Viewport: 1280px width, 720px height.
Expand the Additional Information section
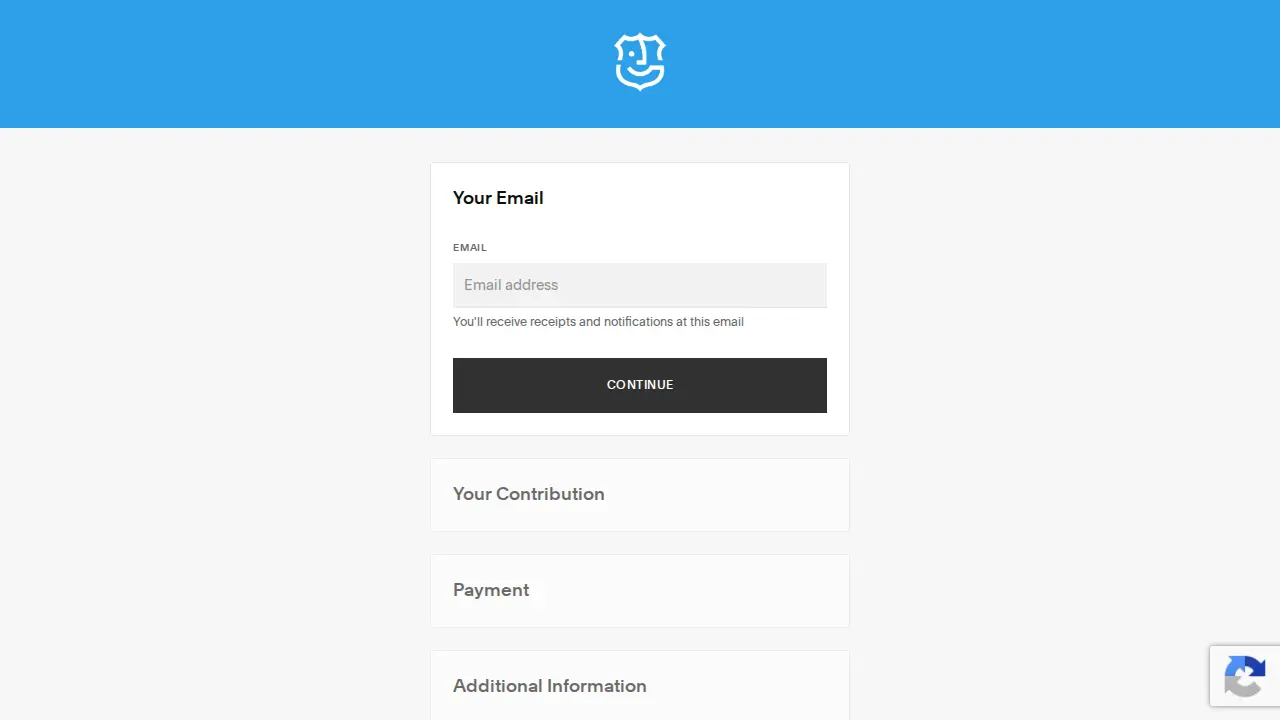640,686
